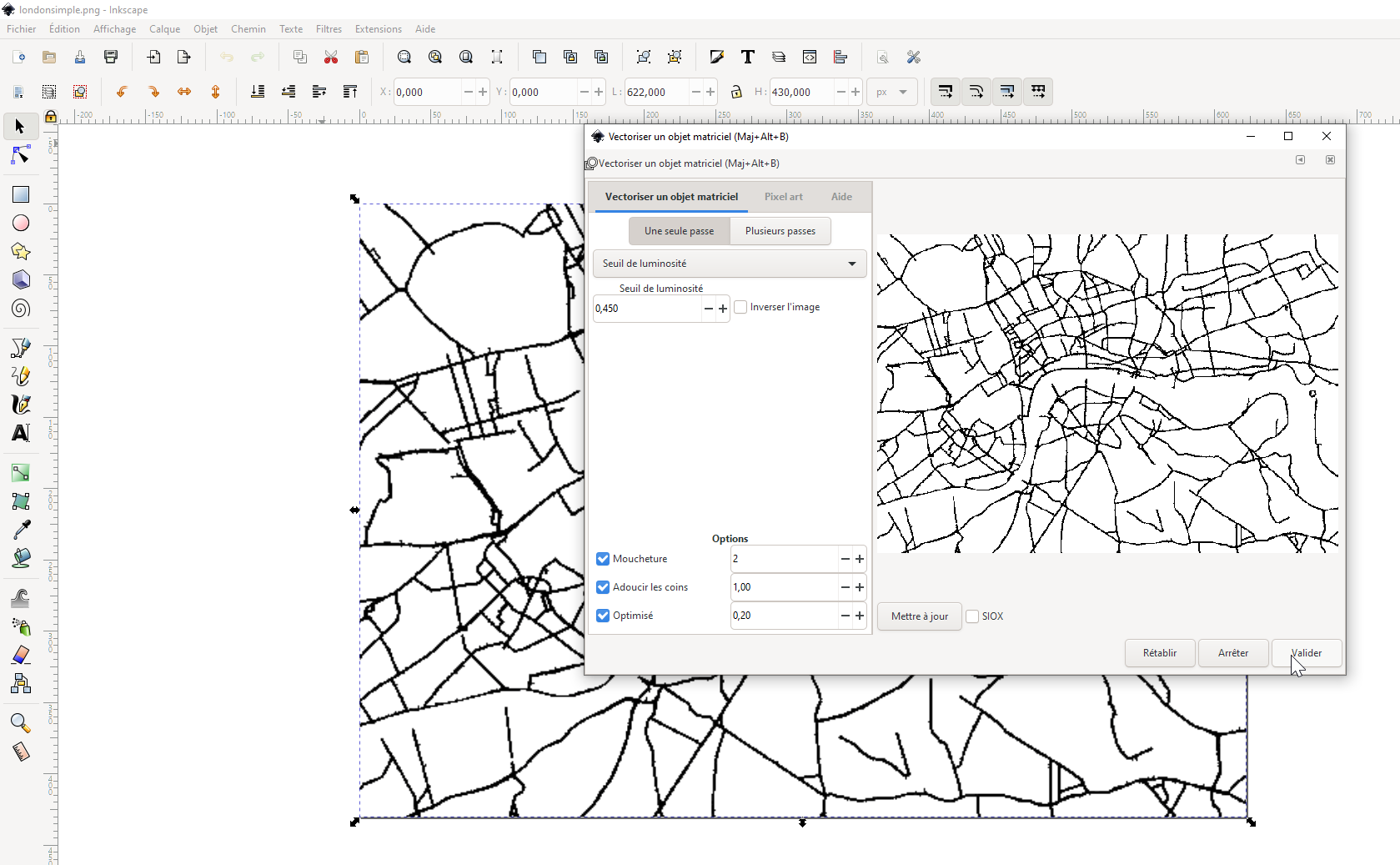The image size is (1400, 865).
Task: Click the Rétablir button
Action: coord(1160,653)
